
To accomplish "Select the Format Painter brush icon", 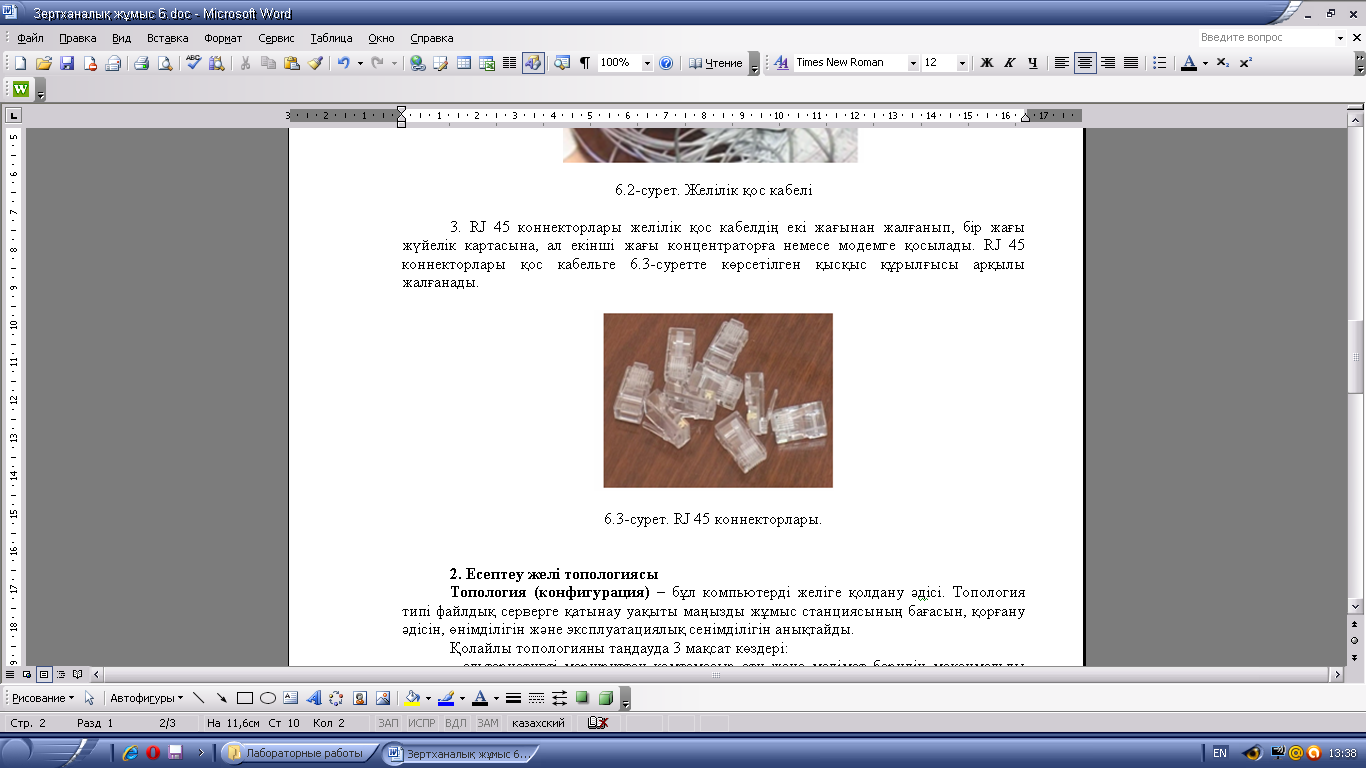I will [x=315, y=63].
